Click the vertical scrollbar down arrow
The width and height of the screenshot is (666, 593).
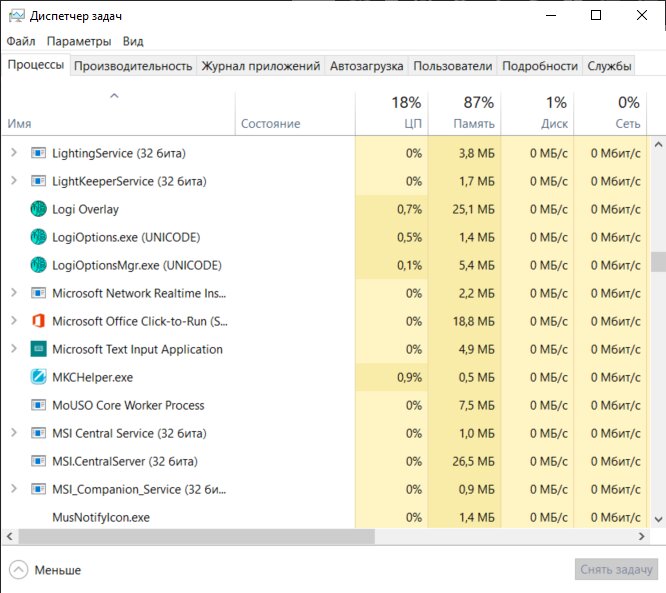(658, 519)
